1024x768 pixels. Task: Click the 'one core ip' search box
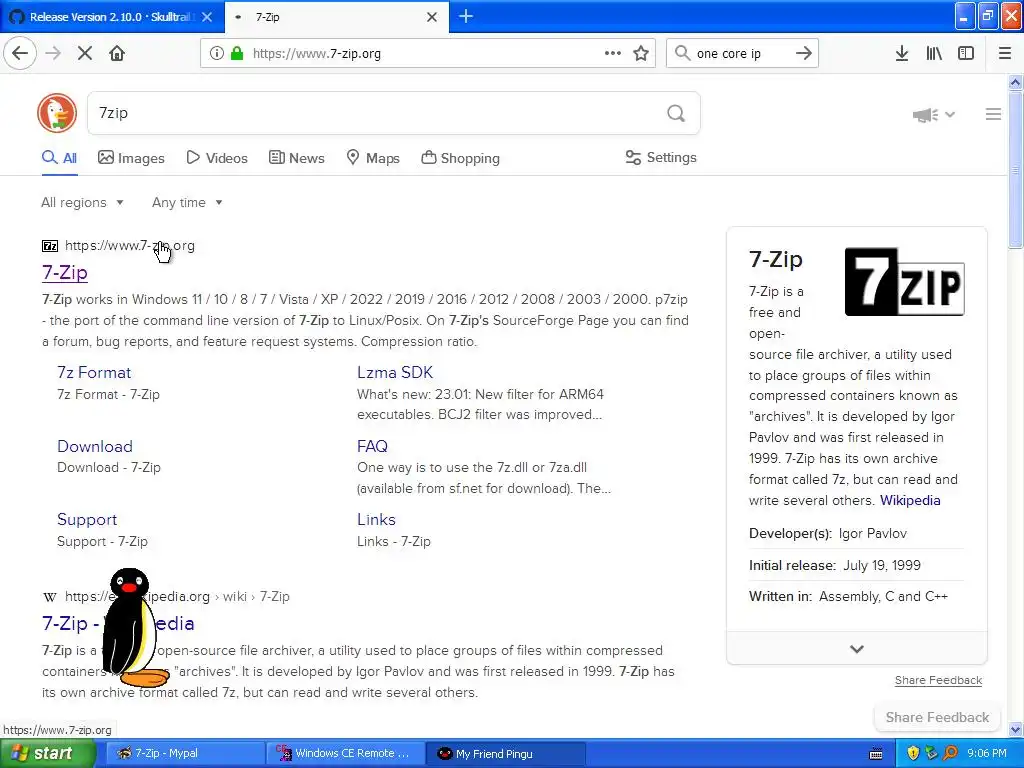click(x=741, y=53)
